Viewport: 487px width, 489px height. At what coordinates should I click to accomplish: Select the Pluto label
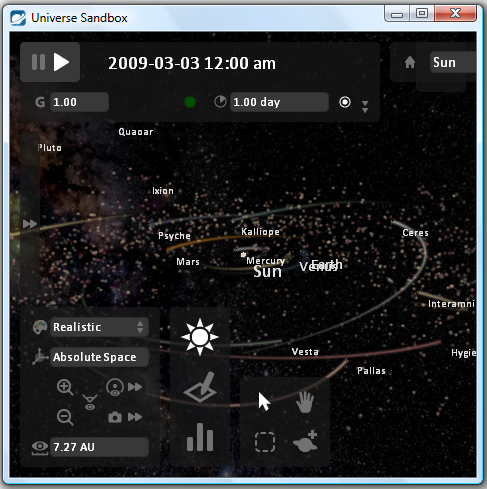pyautogui.click(x=50, y=148)
